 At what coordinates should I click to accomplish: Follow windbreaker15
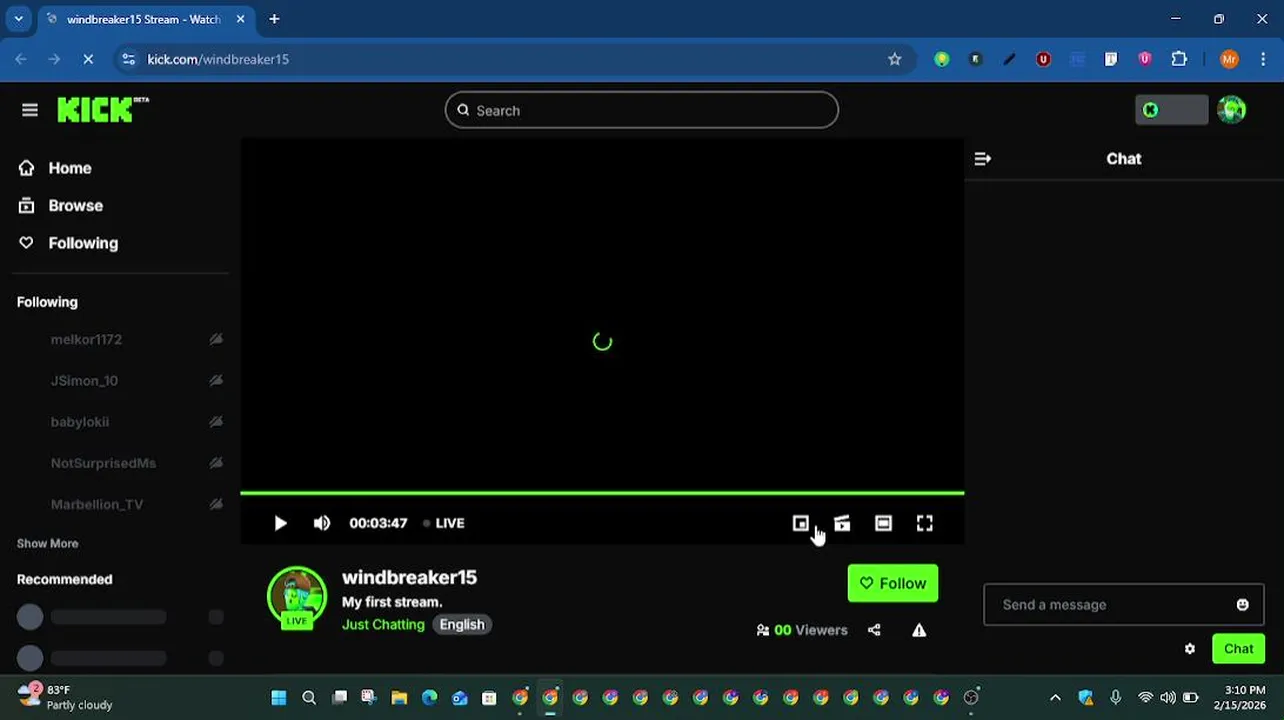tap(893, 583)
